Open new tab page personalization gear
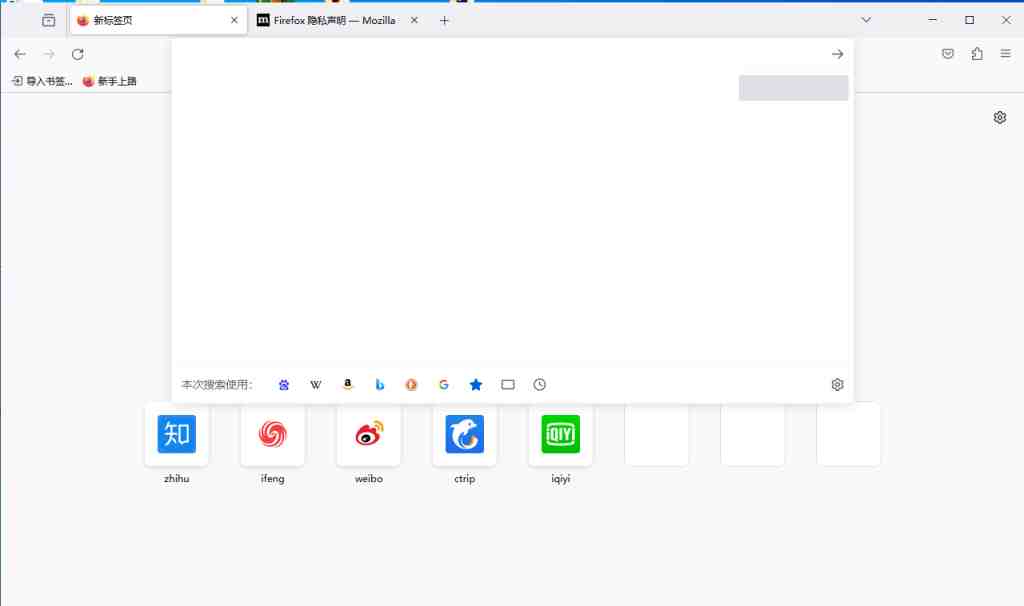This screenshot has width=1024, height=606. coord(1000,117)
